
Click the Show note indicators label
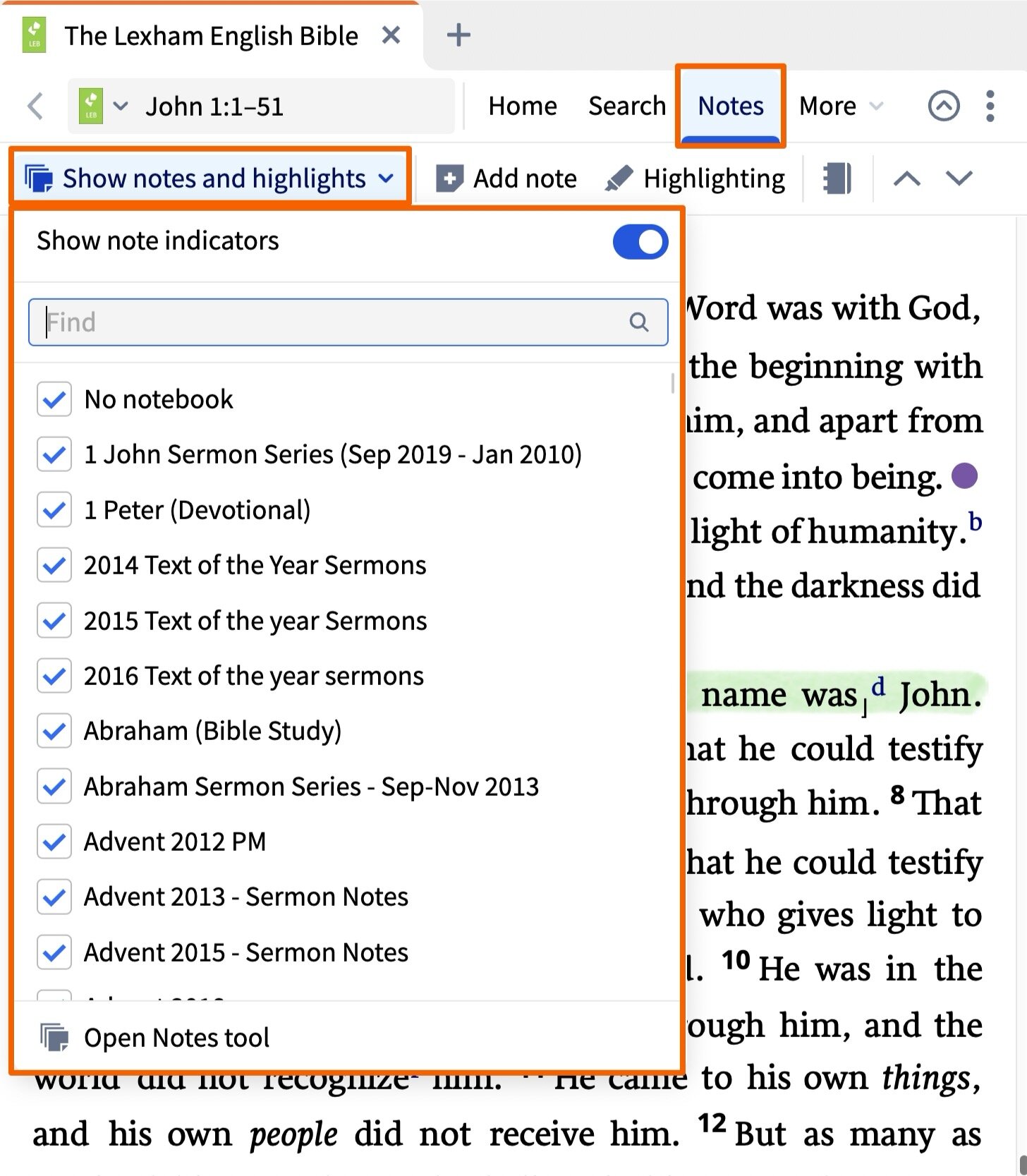[158, 241]
